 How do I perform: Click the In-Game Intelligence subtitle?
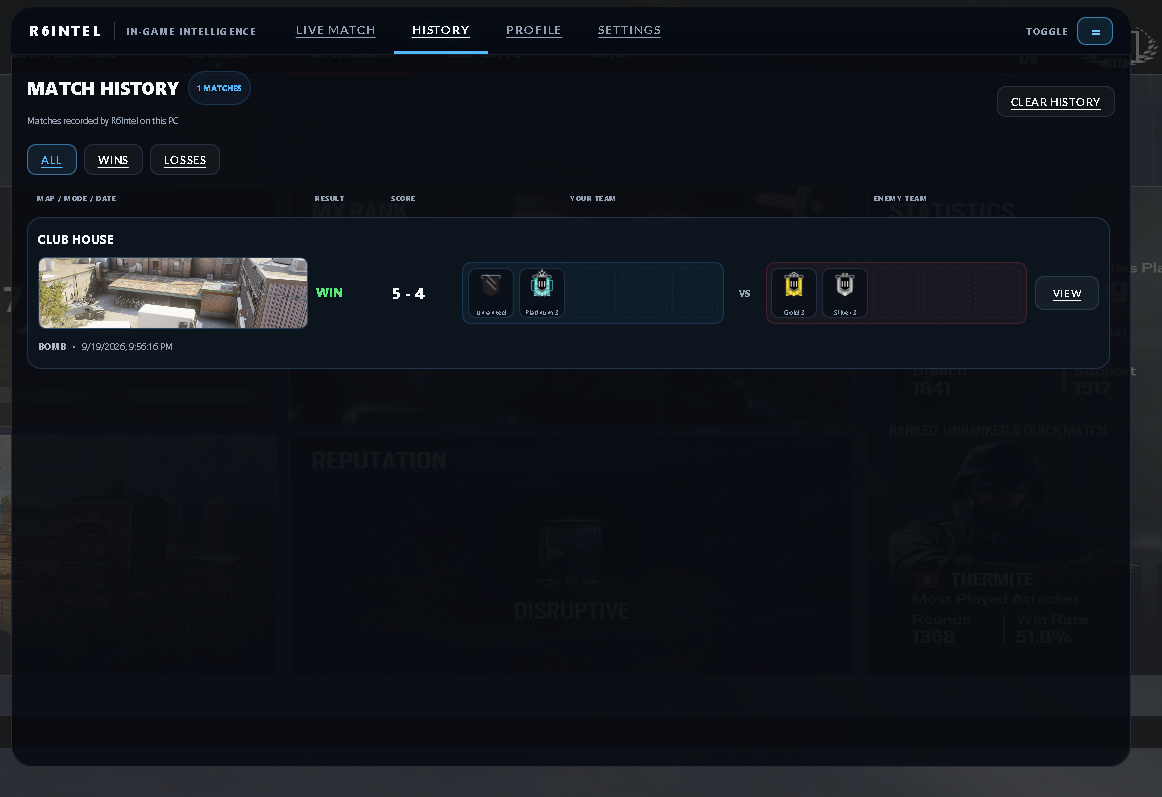[x=191, y=31]
